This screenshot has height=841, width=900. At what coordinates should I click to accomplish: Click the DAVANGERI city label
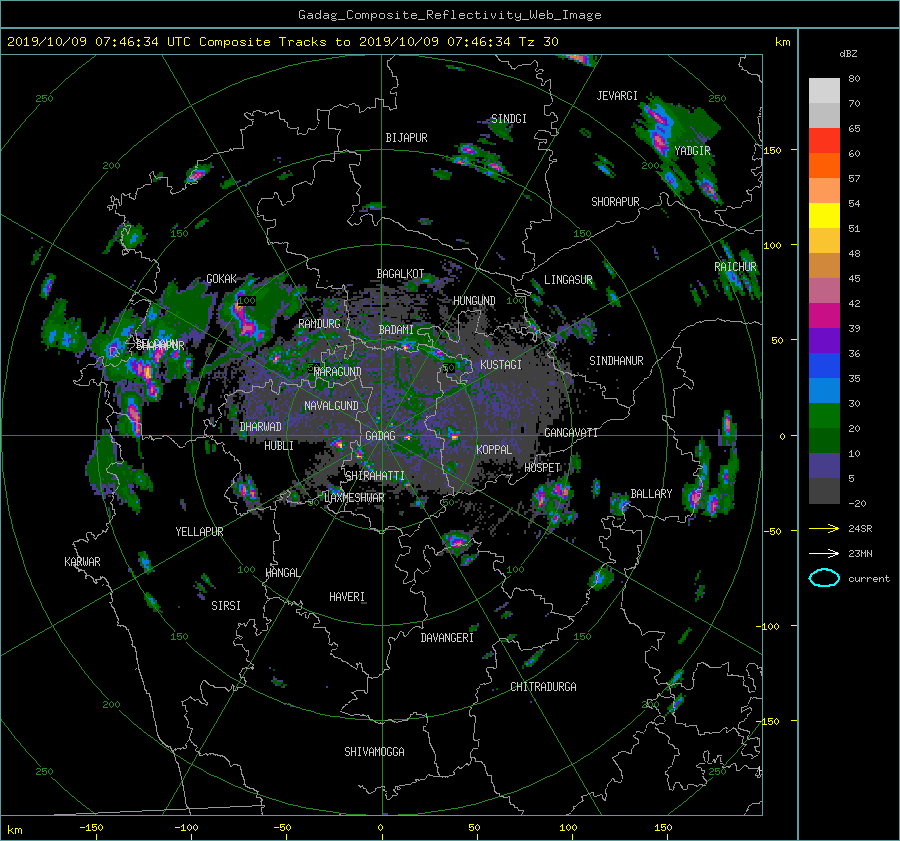[447, 638]
